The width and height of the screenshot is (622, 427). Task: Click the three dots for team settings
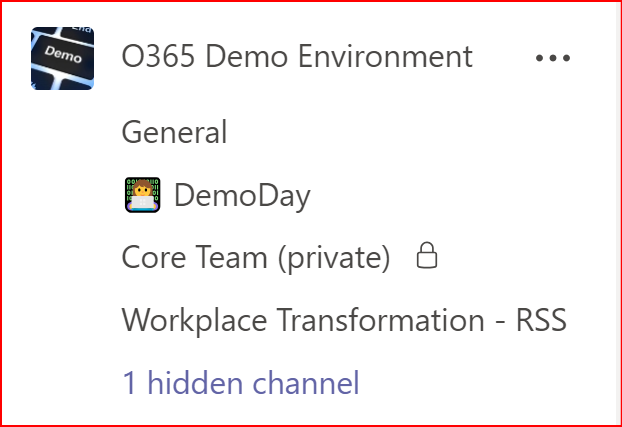click(x=553, y=58)
